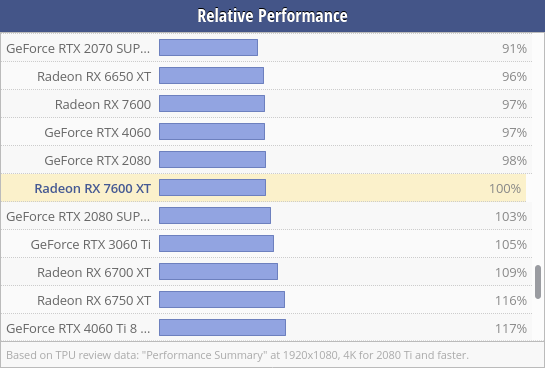Open the GeForce RTX 4060 entry
The width and height of the screenshot is (545, 368).
pyautogui.click(x=98, y=132)
